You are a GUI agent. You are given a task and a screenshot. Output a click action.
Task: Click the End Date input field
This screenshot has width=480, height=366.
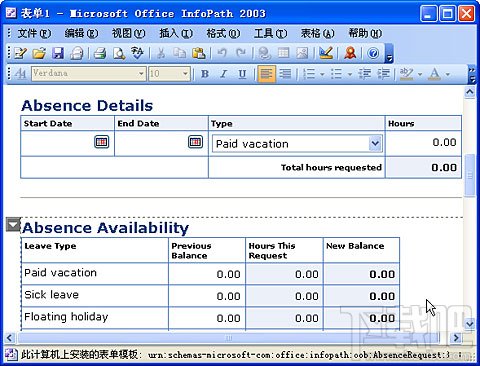152,143
